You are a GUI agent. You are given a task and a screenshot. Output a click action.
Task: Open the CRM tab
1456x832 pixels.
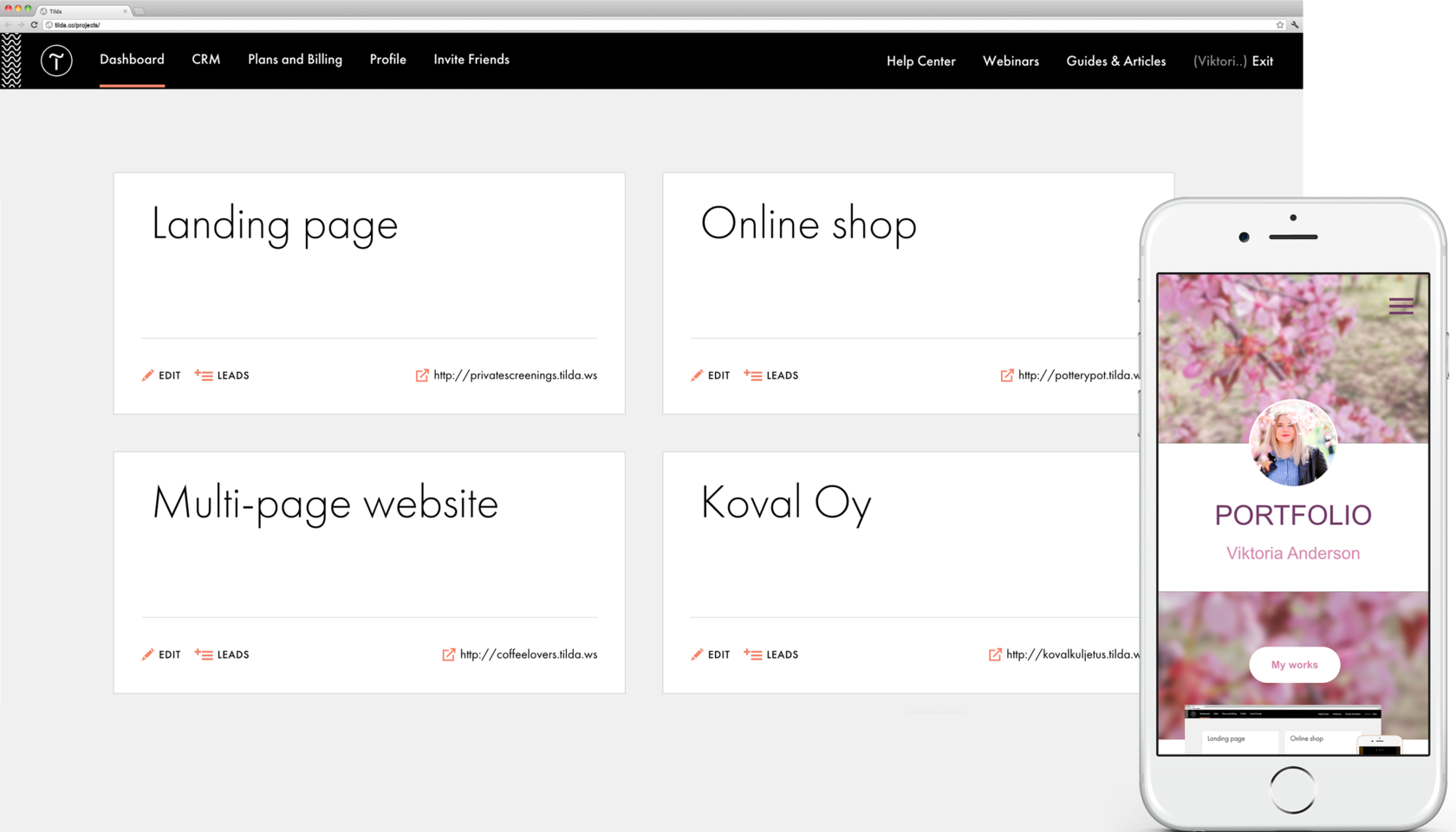tap(205, 60)
